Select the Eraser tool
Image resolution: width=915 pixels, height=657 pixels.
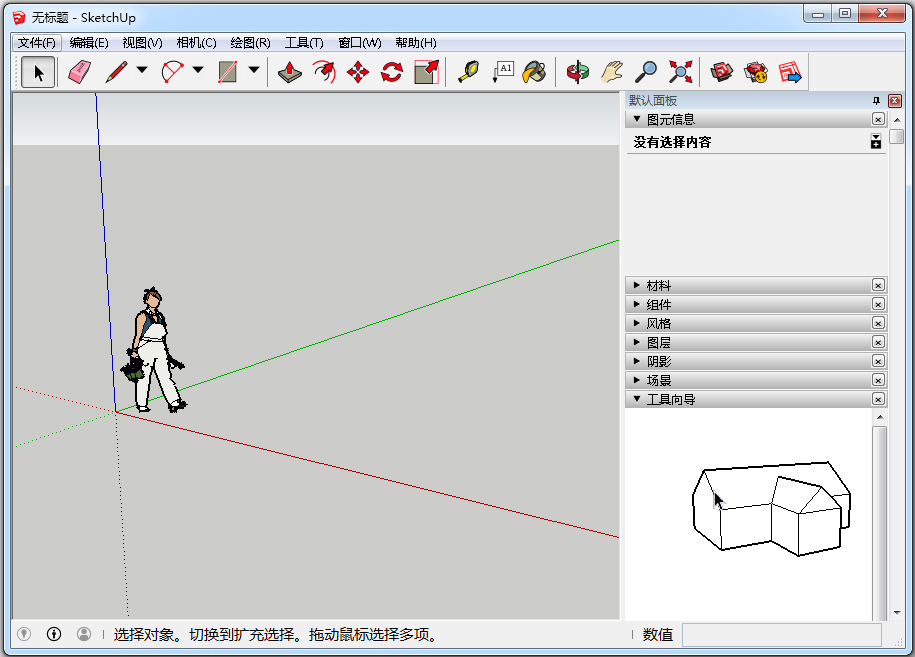coord(79,71)
